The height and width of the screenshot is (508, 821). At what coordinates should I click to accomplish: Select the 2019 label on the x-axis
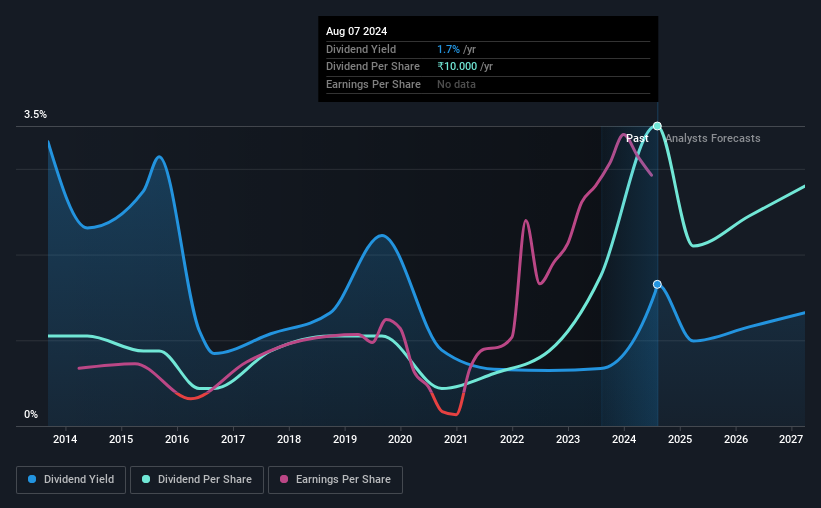click(x=345, y=439)
